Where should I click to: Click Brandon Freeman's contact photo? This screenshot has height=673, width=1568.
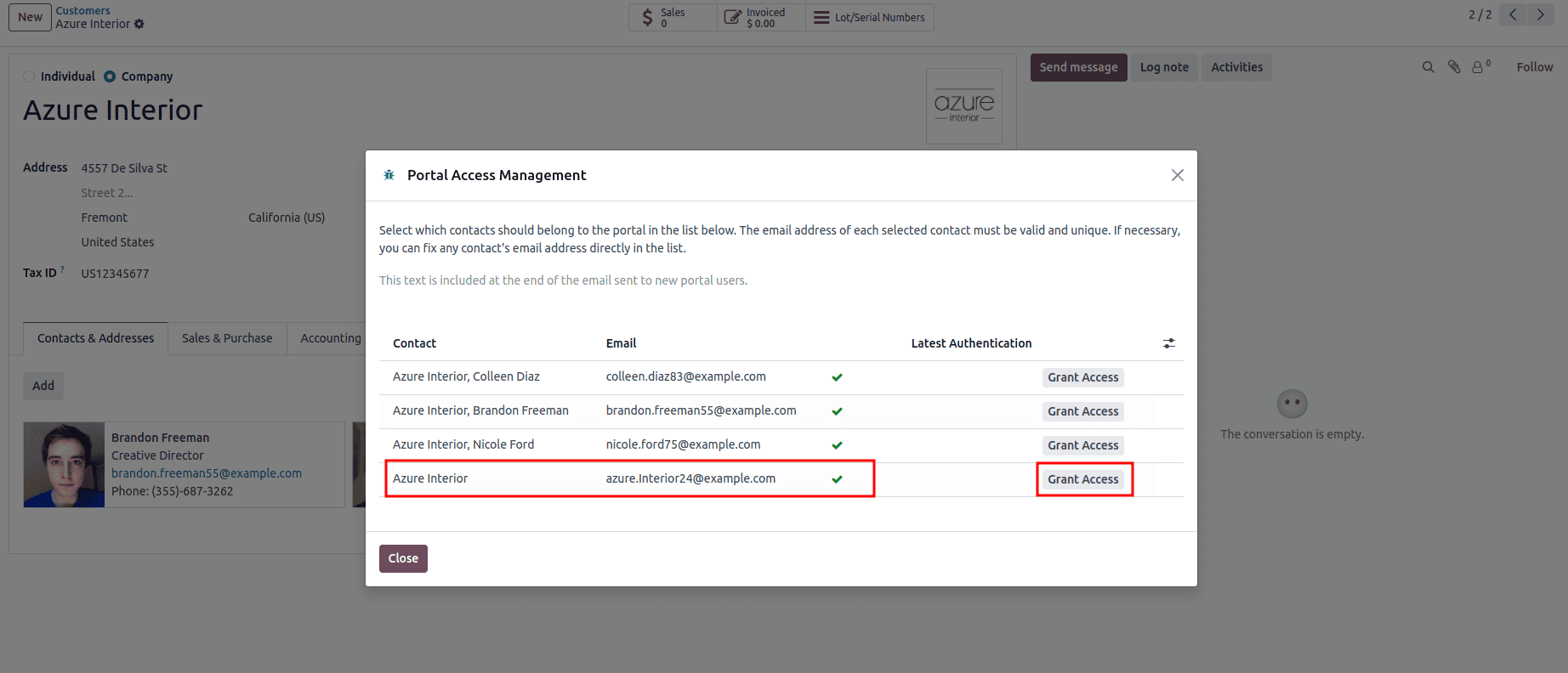64,465
